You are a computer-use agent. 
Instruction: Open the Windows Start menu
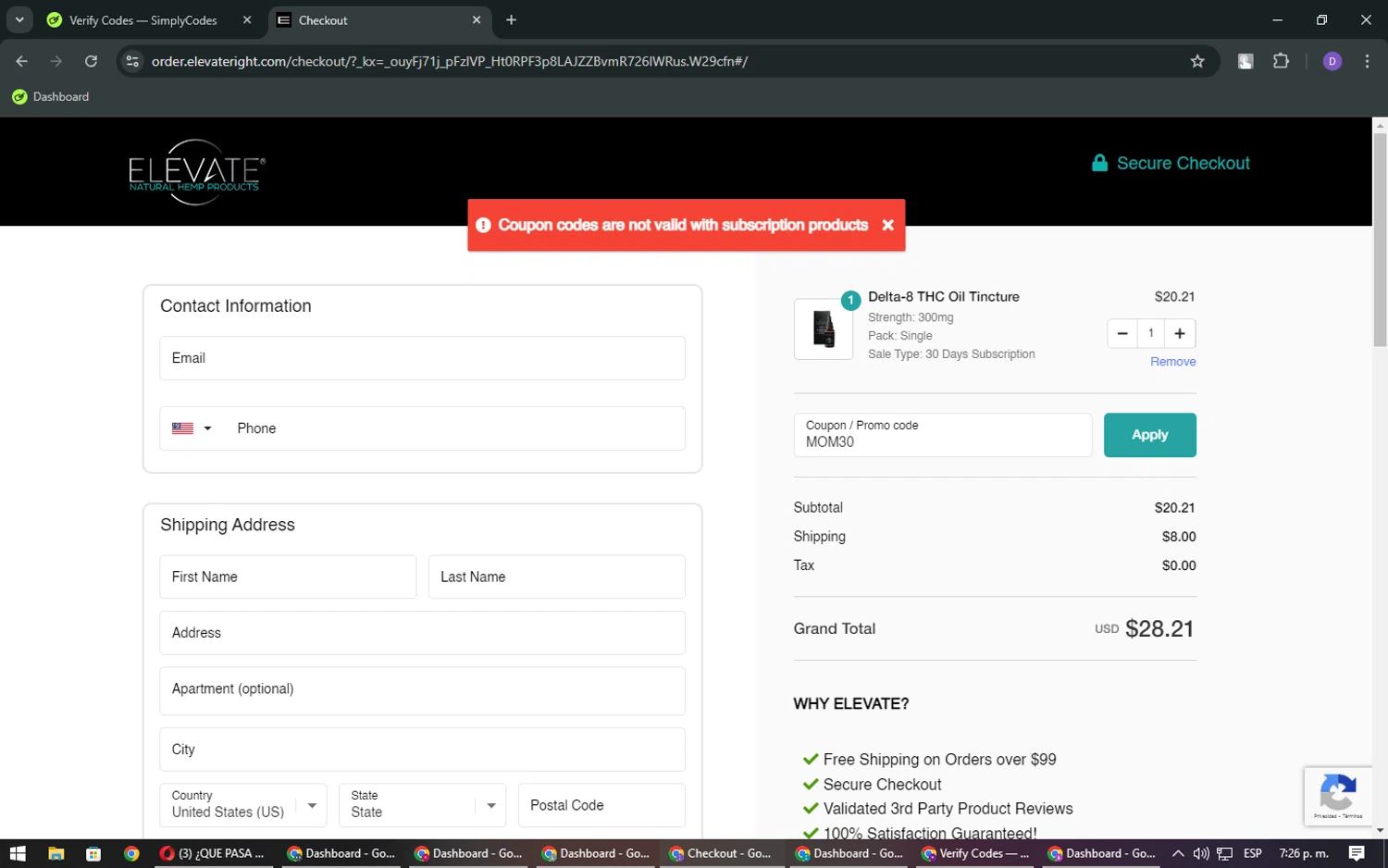[18, 853]
